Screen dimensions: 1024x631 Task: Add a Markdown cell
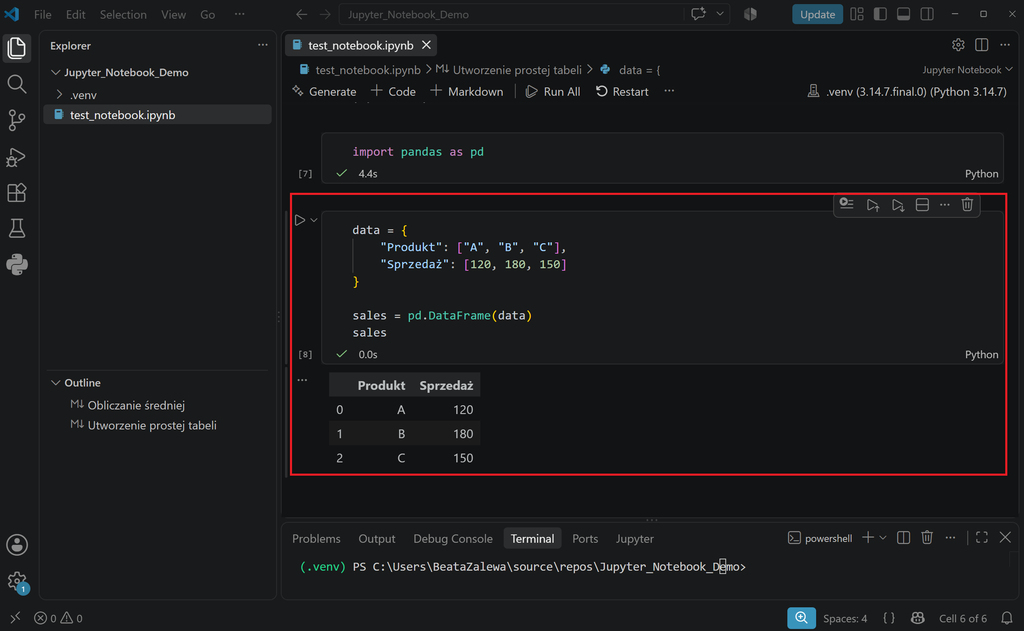(x=467, y=91)
